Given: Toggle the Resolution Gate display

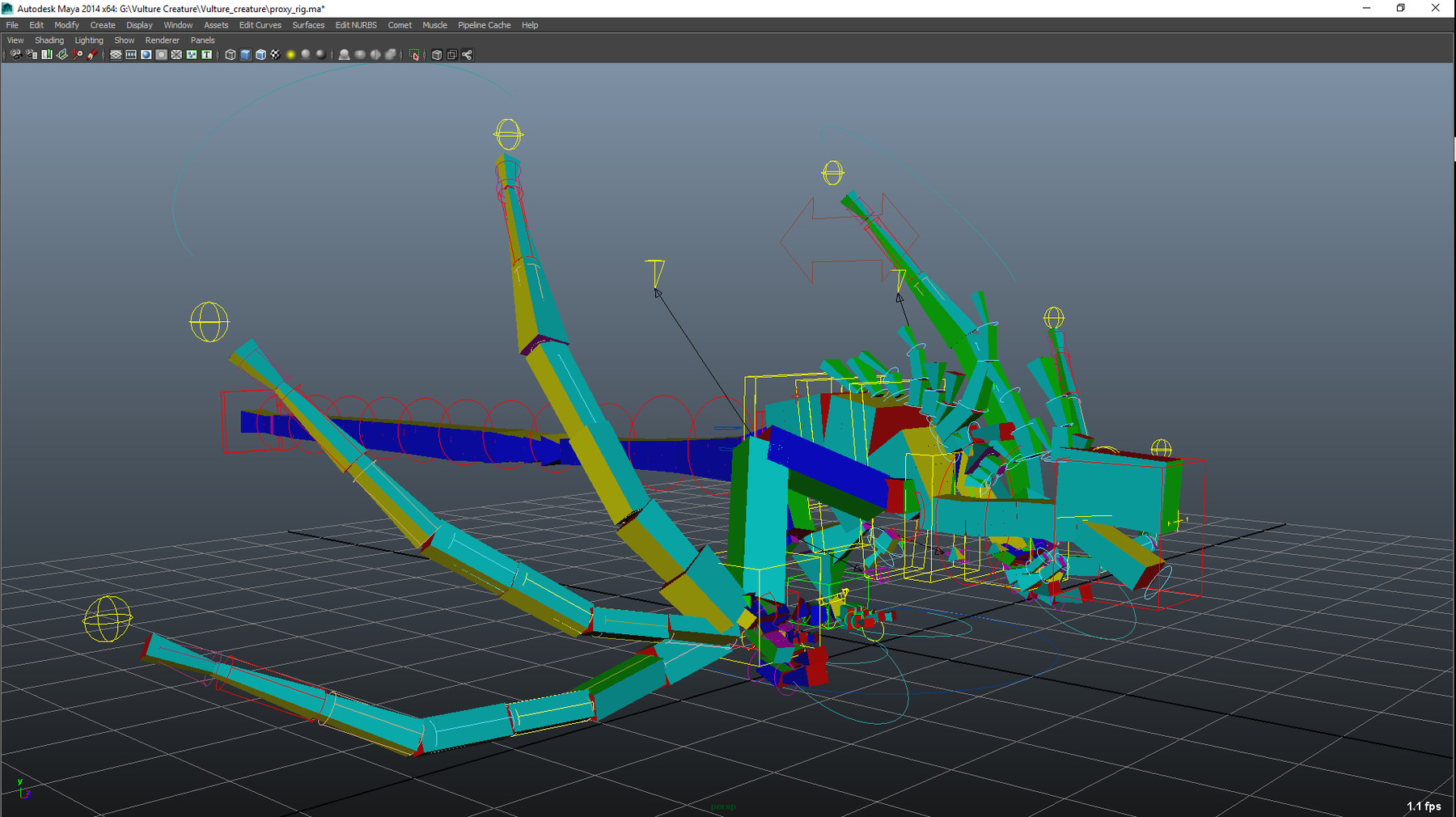Looking at the screenshot, I should (x=146, y=55).
